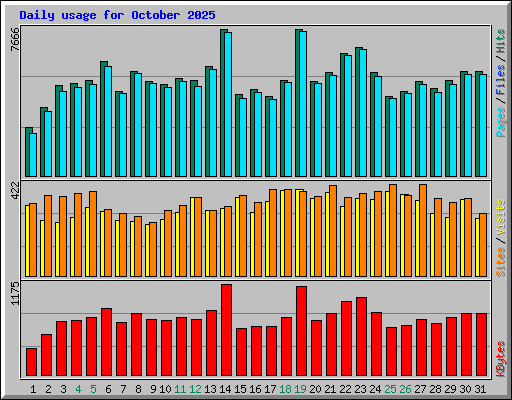Click the orange sites bar for day 25
The height and width of the screenshot is (400, 512).
(393, 230)
